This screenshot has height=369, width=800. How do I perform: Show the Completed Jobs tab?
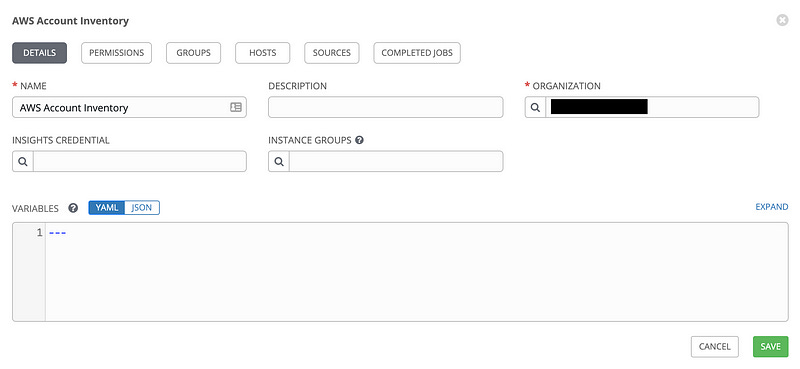click(417, 53)
